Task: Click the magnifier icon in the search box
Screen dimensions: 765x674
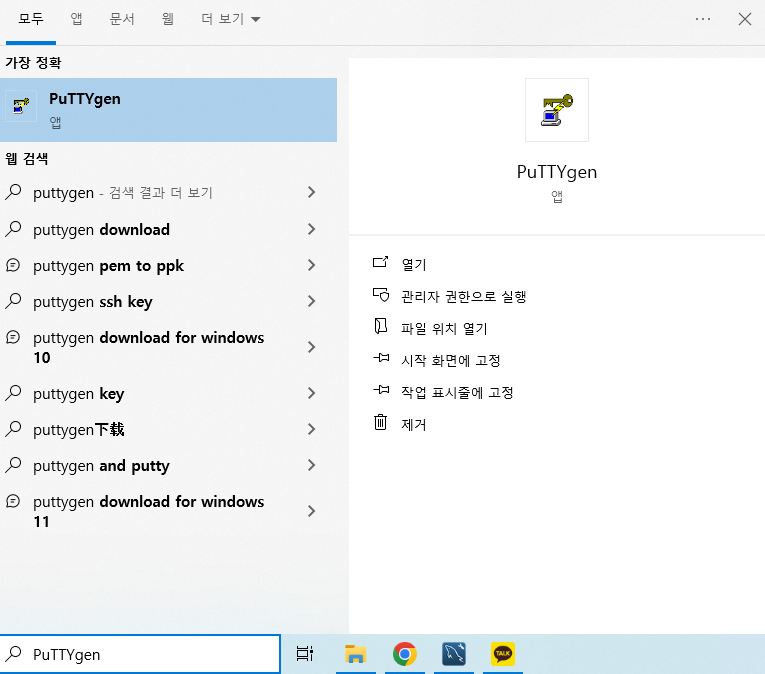Action: (14, 654)
